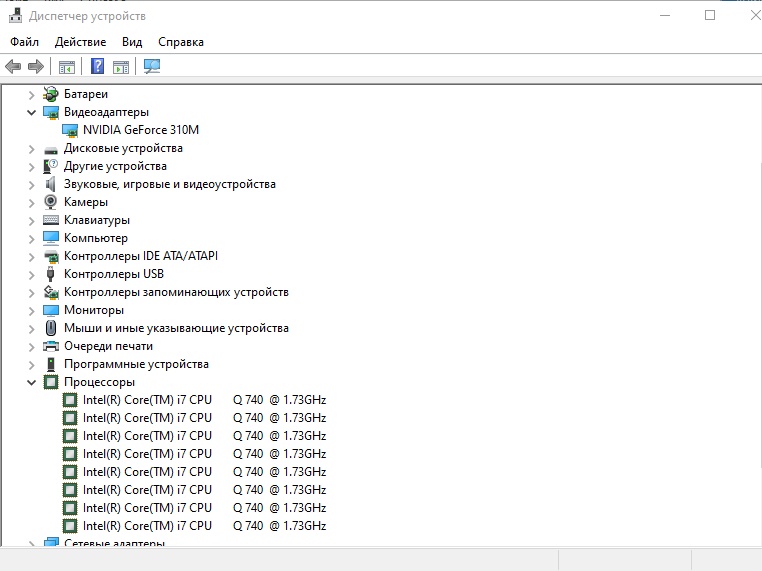
Task: Click the Device Manager title bar icon
Action: point(16,16)
